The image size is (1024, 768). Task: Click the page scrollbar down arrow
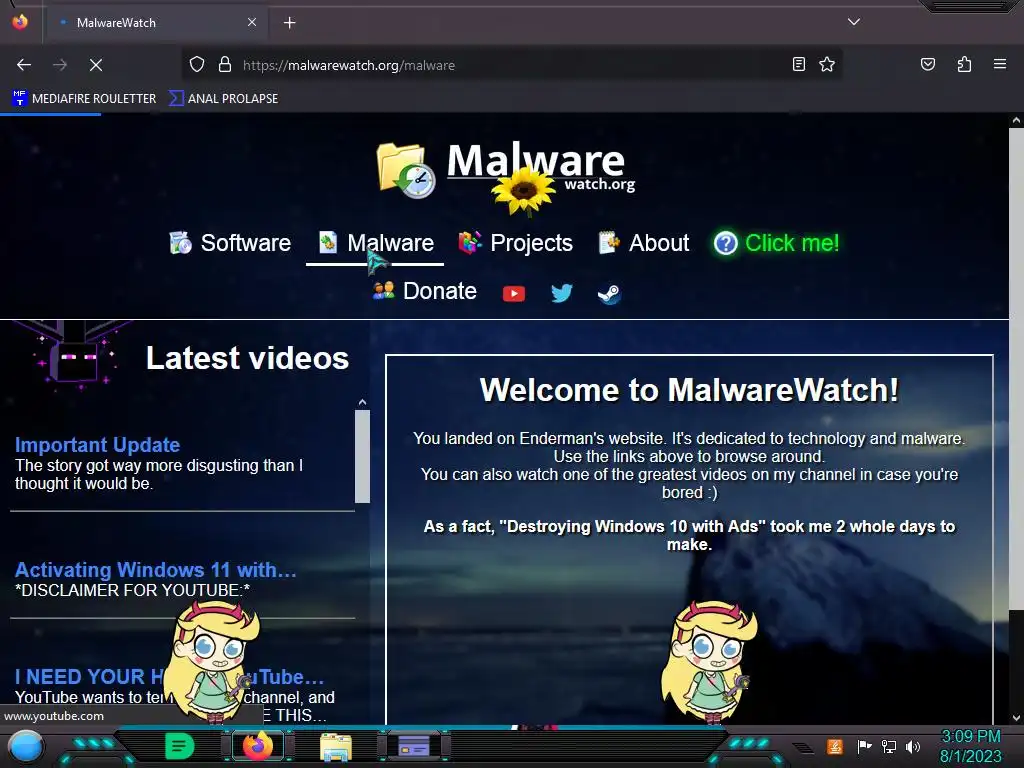[x=1016, y=718]
